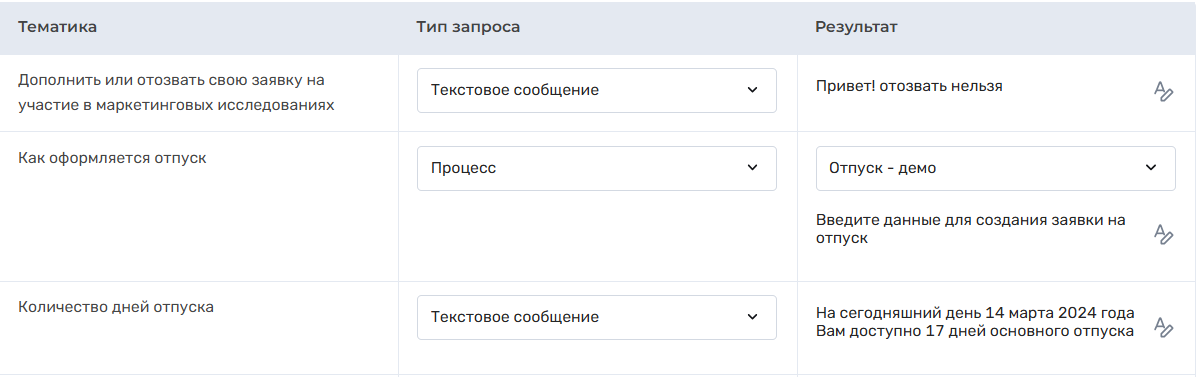Click 'Текстовое сообщение' label in the first row
The width and height of the screenshot is (1199, 377).
[515, 90]
